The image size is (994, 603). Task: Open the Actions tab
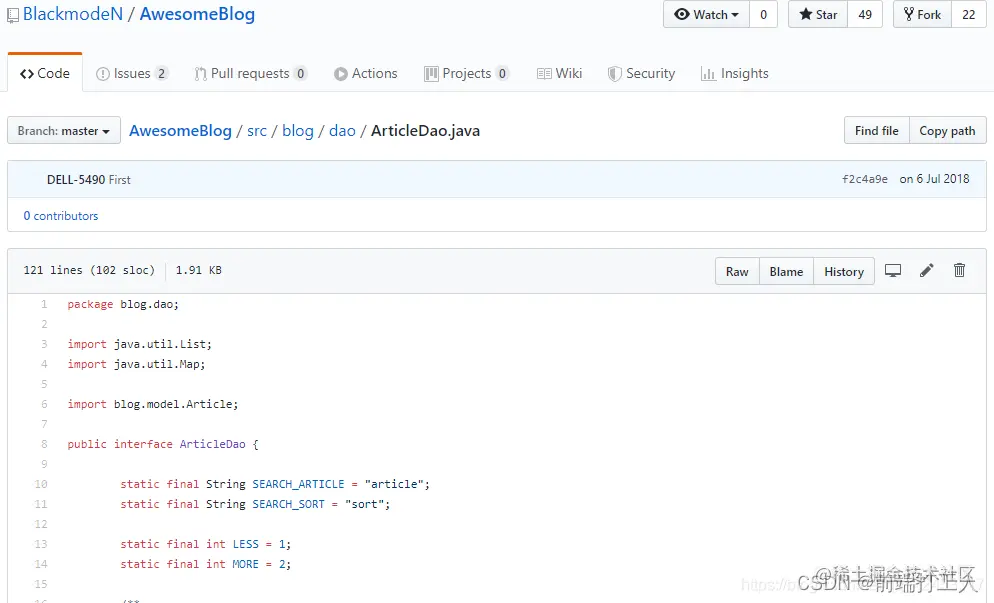[x=366, y=74]
